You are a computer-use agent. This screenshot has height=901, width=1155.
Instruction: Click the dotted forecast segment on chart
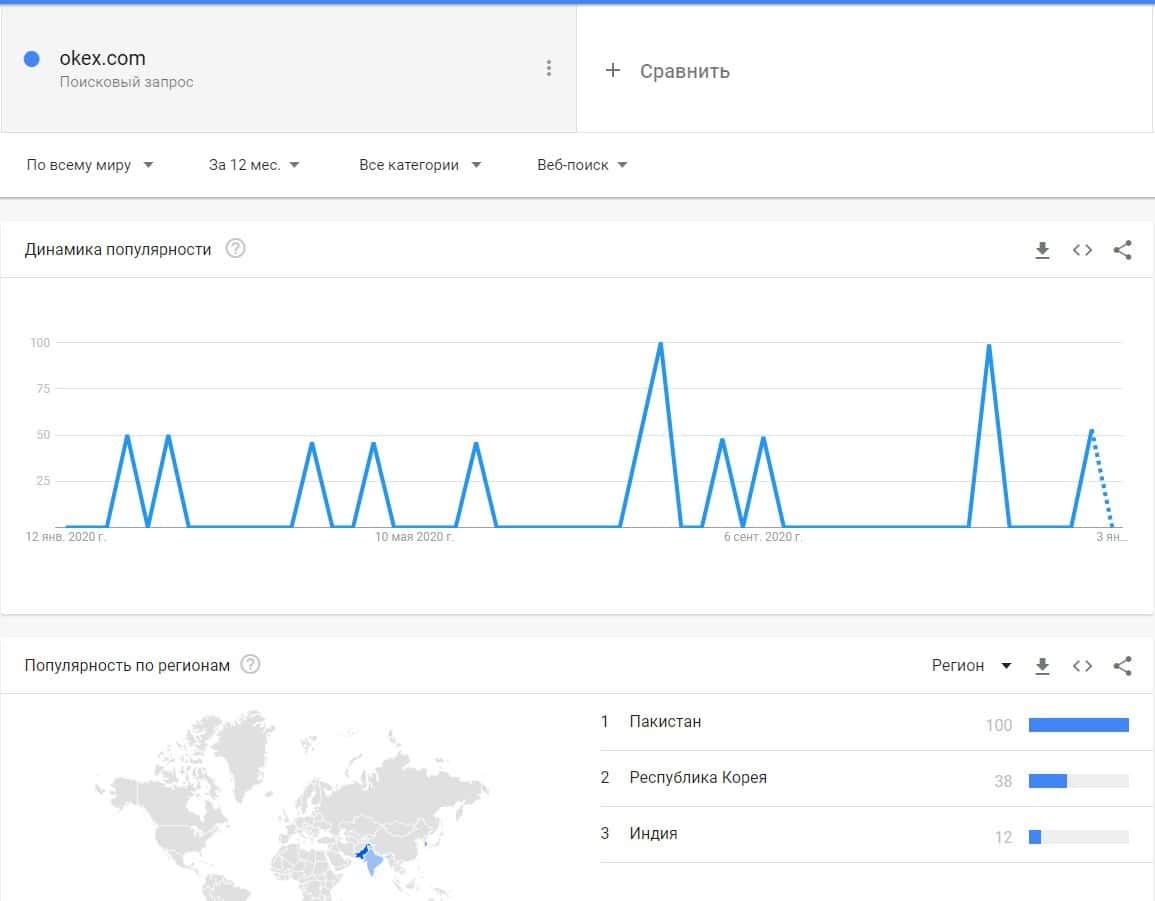coord(1102,479)
